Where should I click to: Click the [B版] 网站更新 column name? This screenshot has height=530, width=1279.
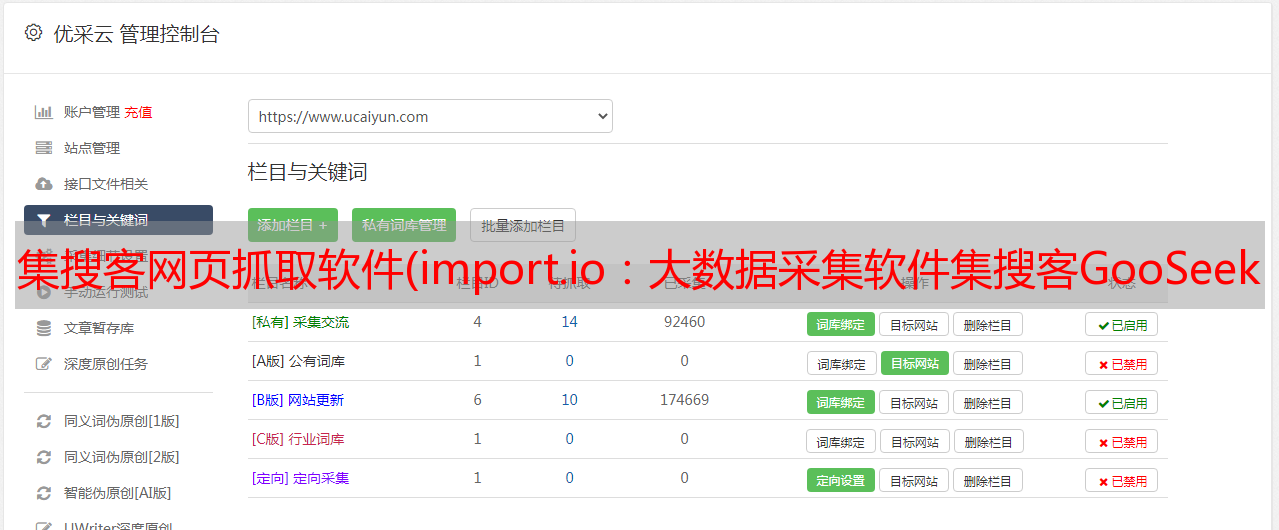[298, 400]
